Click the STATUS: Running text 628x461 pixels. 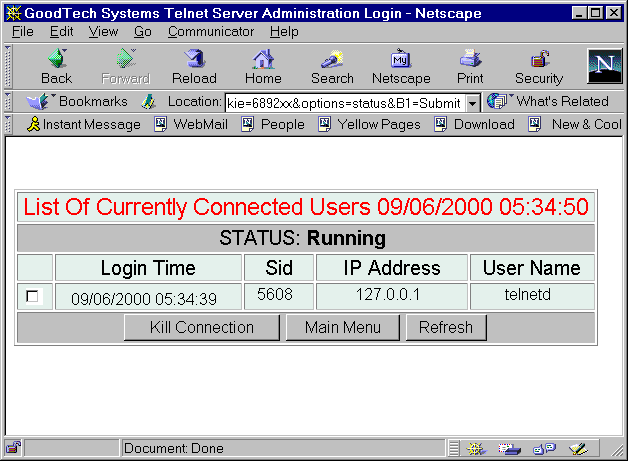coord(302,238)
